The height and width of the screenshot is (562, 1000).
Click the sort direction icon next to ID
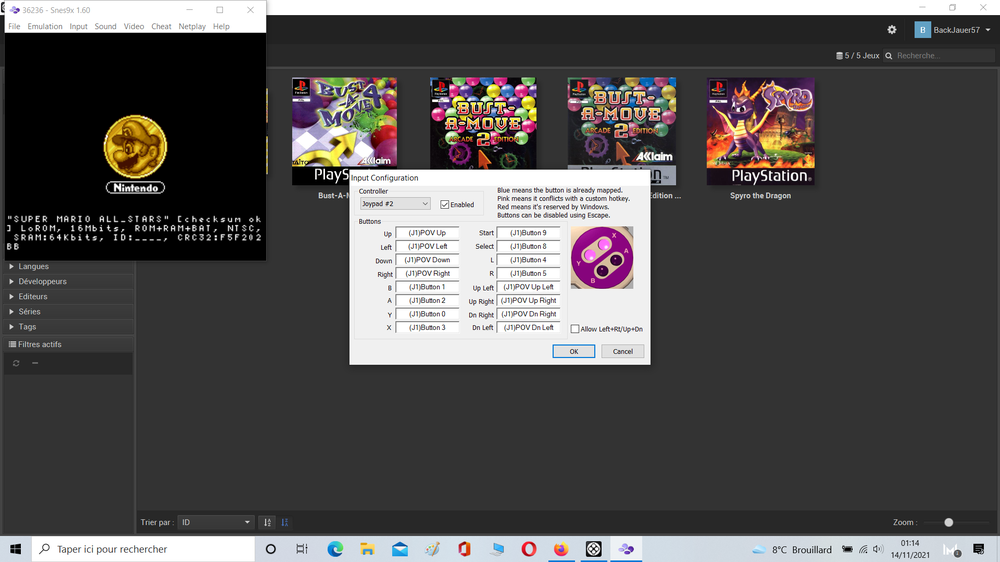click(x=267, y=522)
